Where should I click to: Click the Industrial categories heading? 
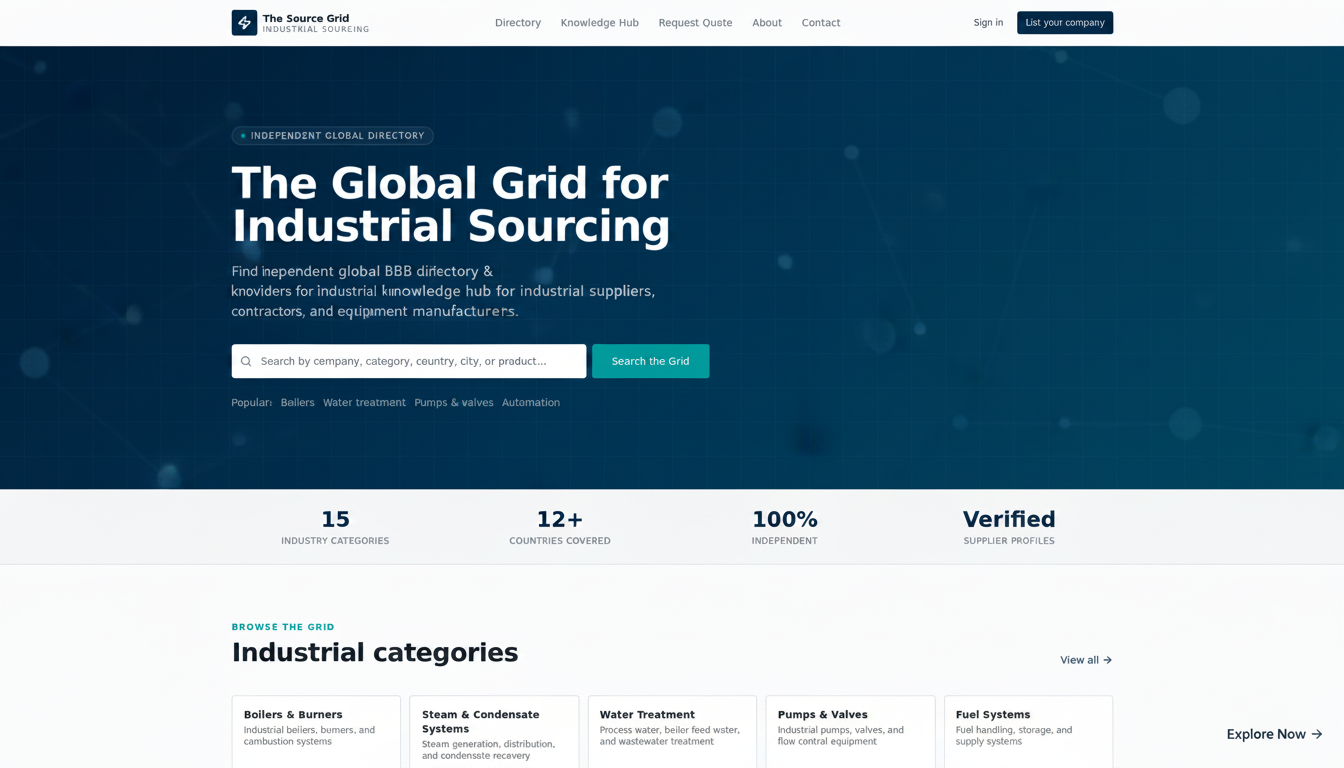pyautogui.click(x=375, y=653)
